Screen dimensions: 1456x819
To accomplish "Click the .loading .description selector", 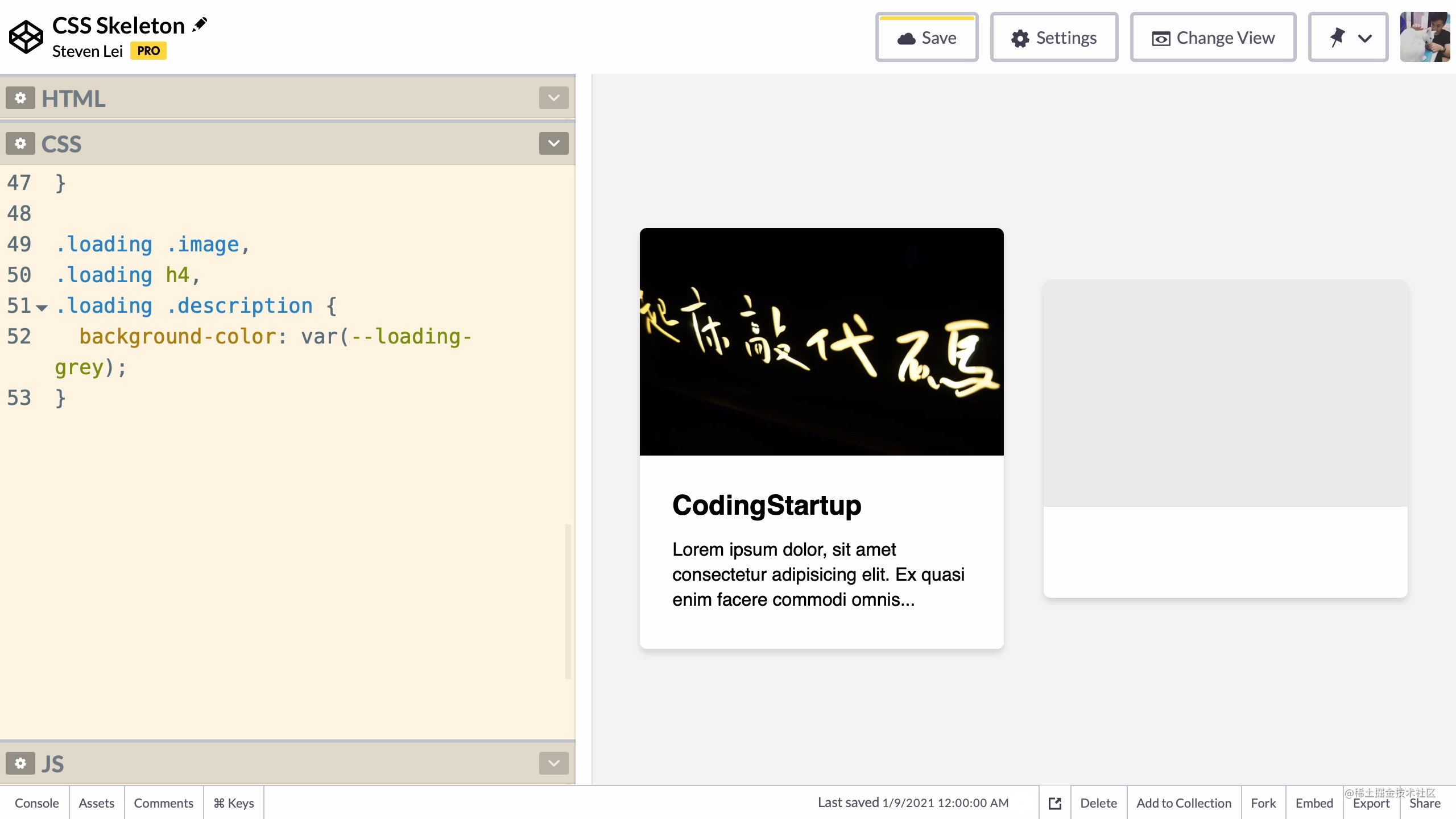I will click(184, 306).
